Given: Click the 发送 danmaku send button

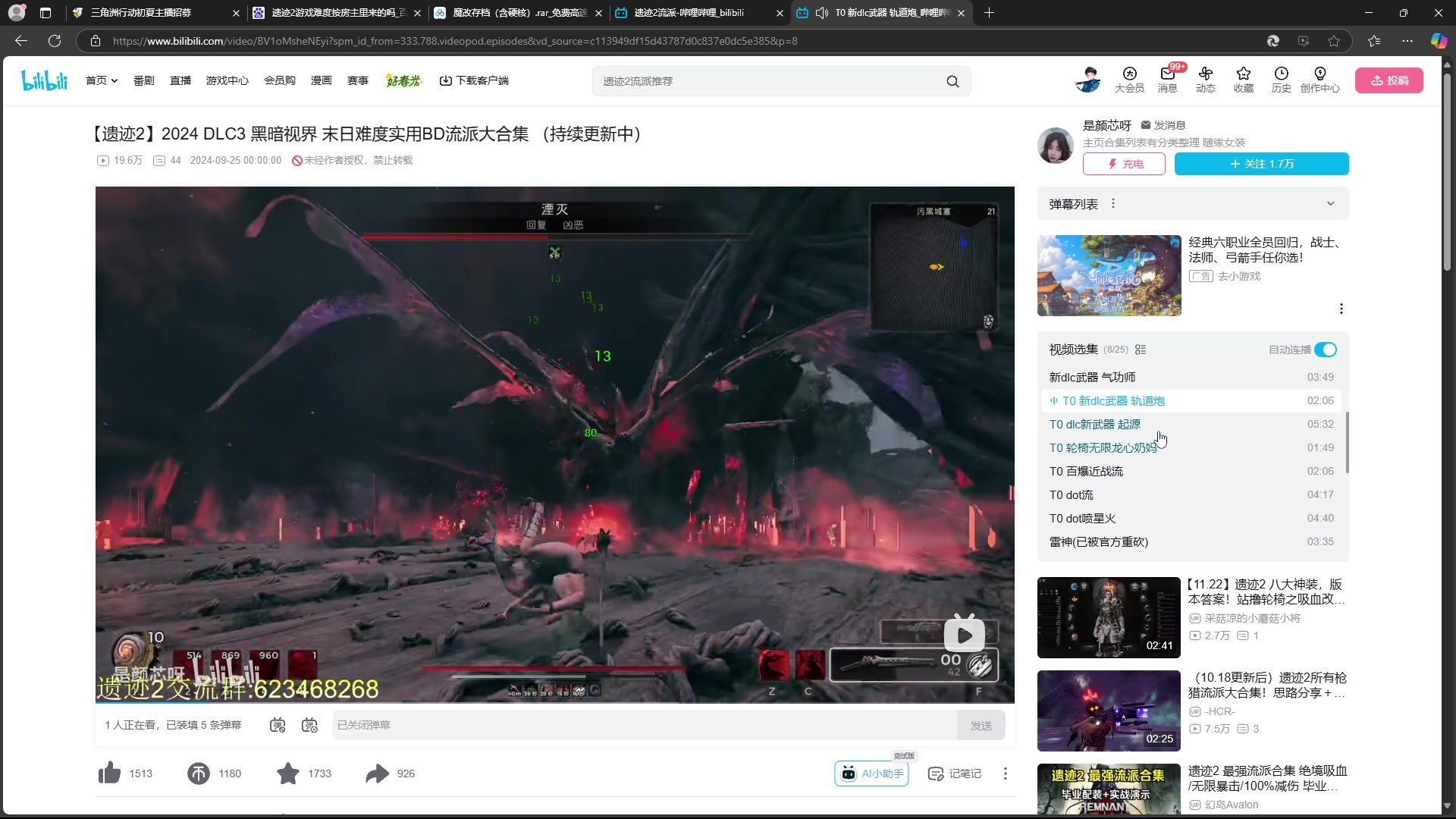Looking at the screenshot, I should pyautogui.click(x=981, y=725).
